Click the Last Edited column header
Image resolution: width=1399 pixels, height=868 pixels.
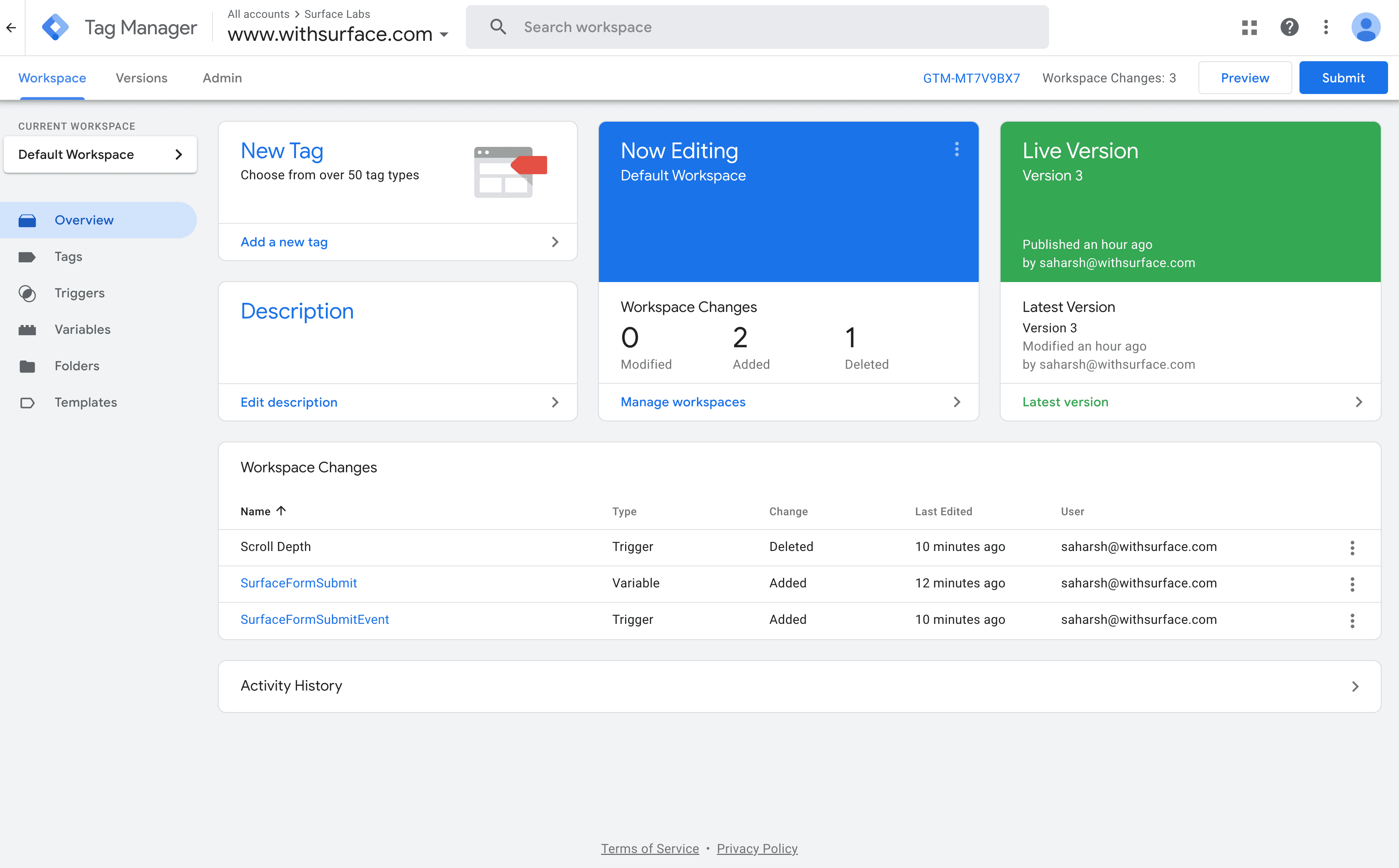pos(943,512)
